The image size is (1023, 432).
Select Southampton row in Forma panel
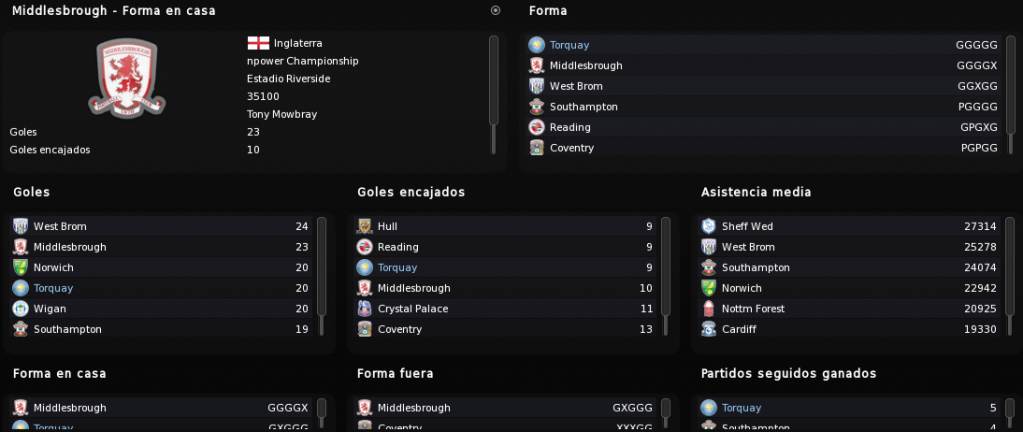click(764, 107)
